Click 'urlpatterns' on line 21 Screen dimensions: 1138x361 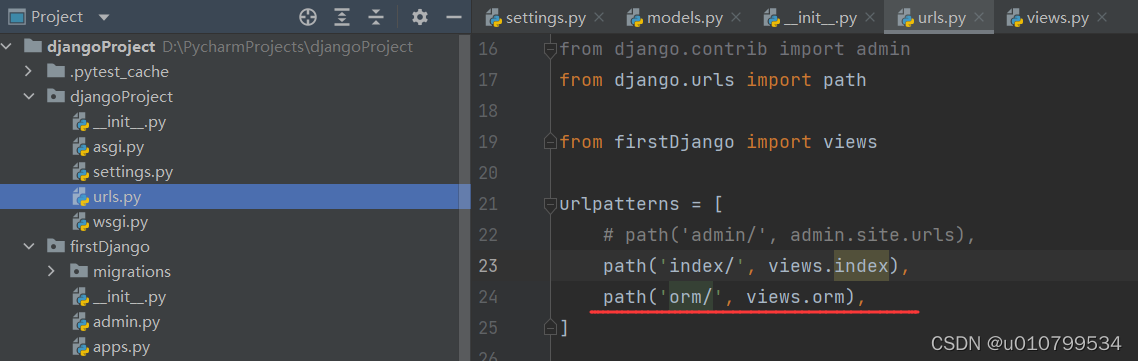[620, 204]
